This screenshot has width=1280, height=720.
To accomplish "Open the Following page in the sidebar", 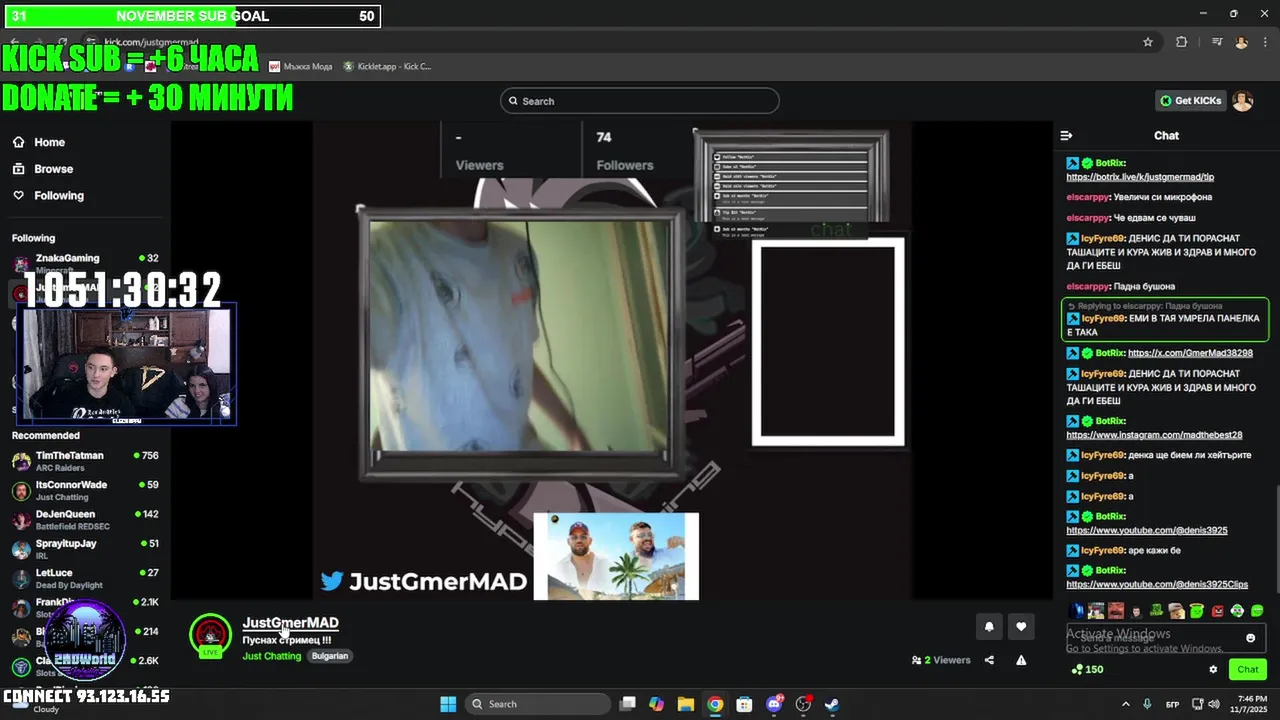I will [x=48, y=196].
